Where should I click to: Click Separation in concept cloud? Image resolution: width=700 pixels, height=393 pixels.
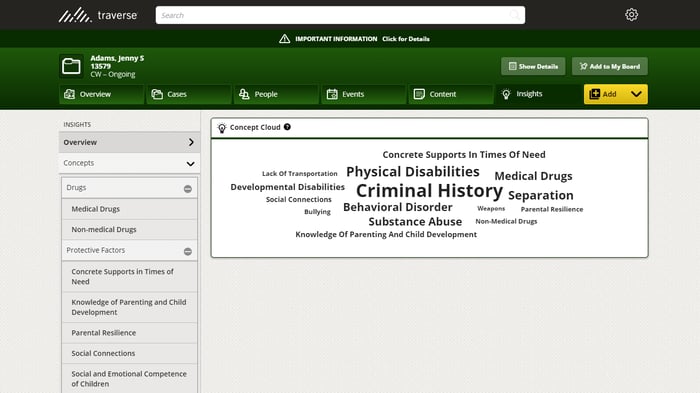pos(541,195)
